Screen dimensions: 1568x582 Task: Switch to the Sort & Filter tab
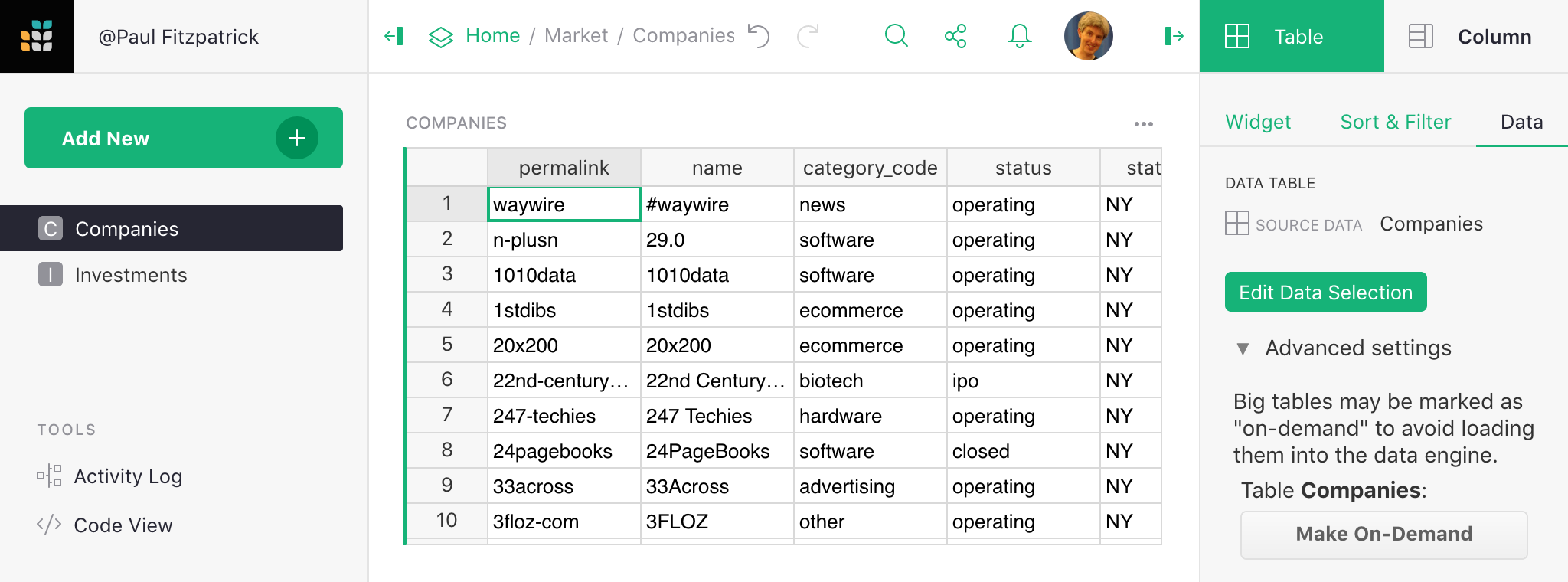(x=1396, y=122)
